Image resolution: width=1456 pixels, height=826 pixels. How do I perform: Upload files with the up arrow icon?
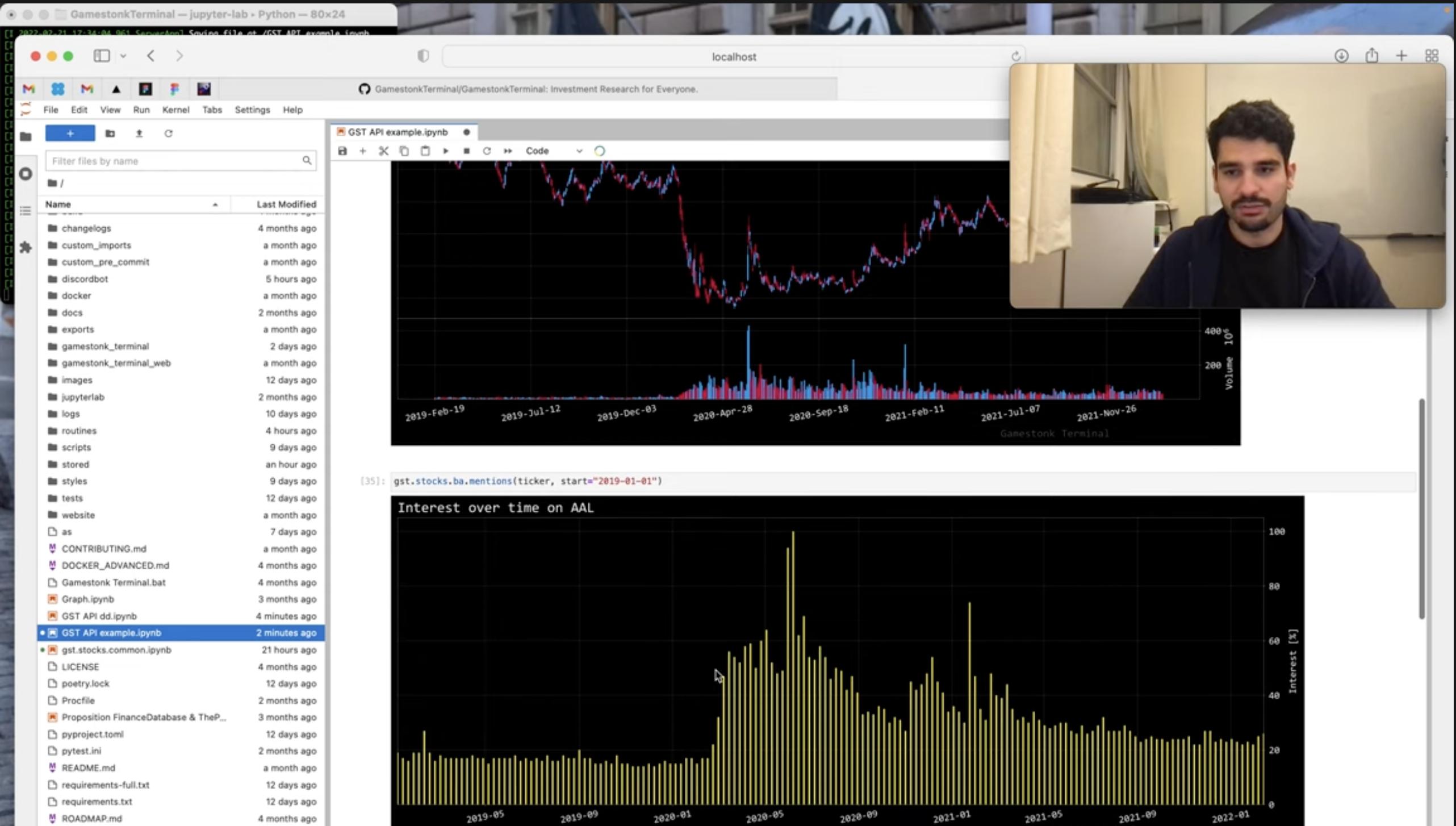point(139,134)
